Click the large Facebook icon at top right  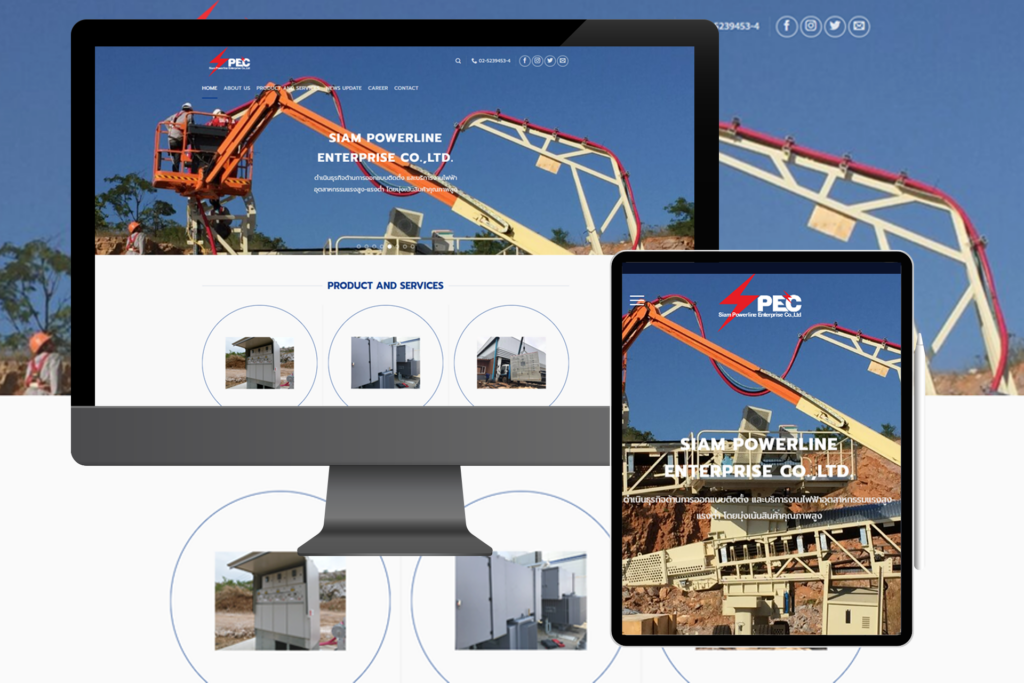coord(786,26)
